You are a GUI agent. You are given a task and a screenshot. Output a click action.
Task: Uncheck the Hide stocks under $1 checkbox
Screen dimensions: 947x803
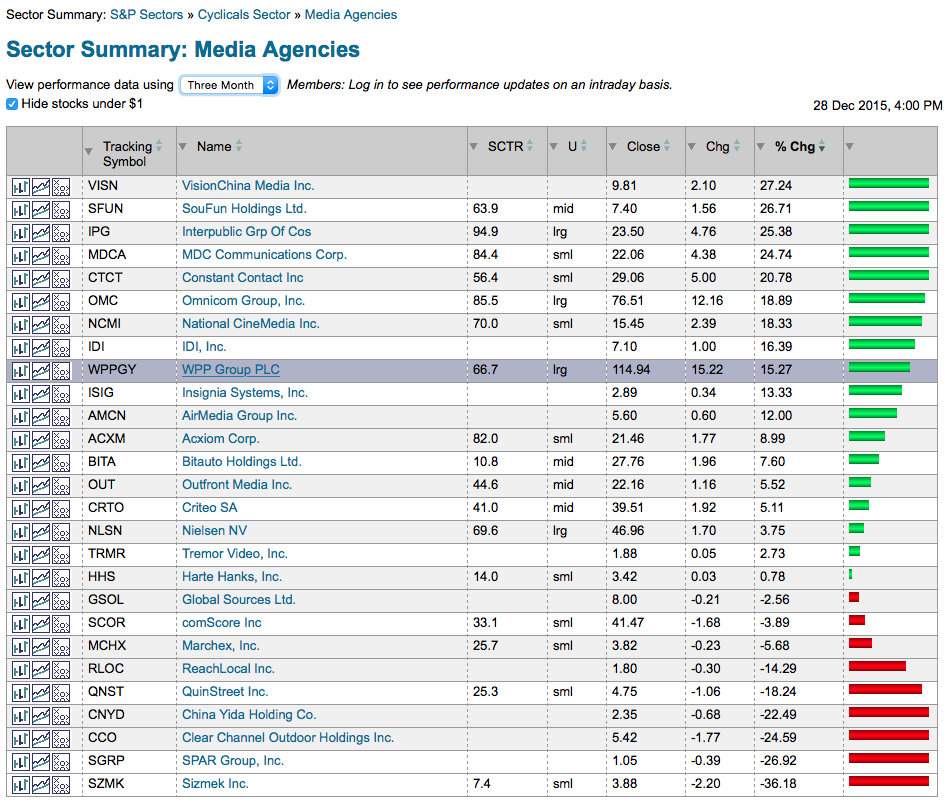click(x=12, y=104)
